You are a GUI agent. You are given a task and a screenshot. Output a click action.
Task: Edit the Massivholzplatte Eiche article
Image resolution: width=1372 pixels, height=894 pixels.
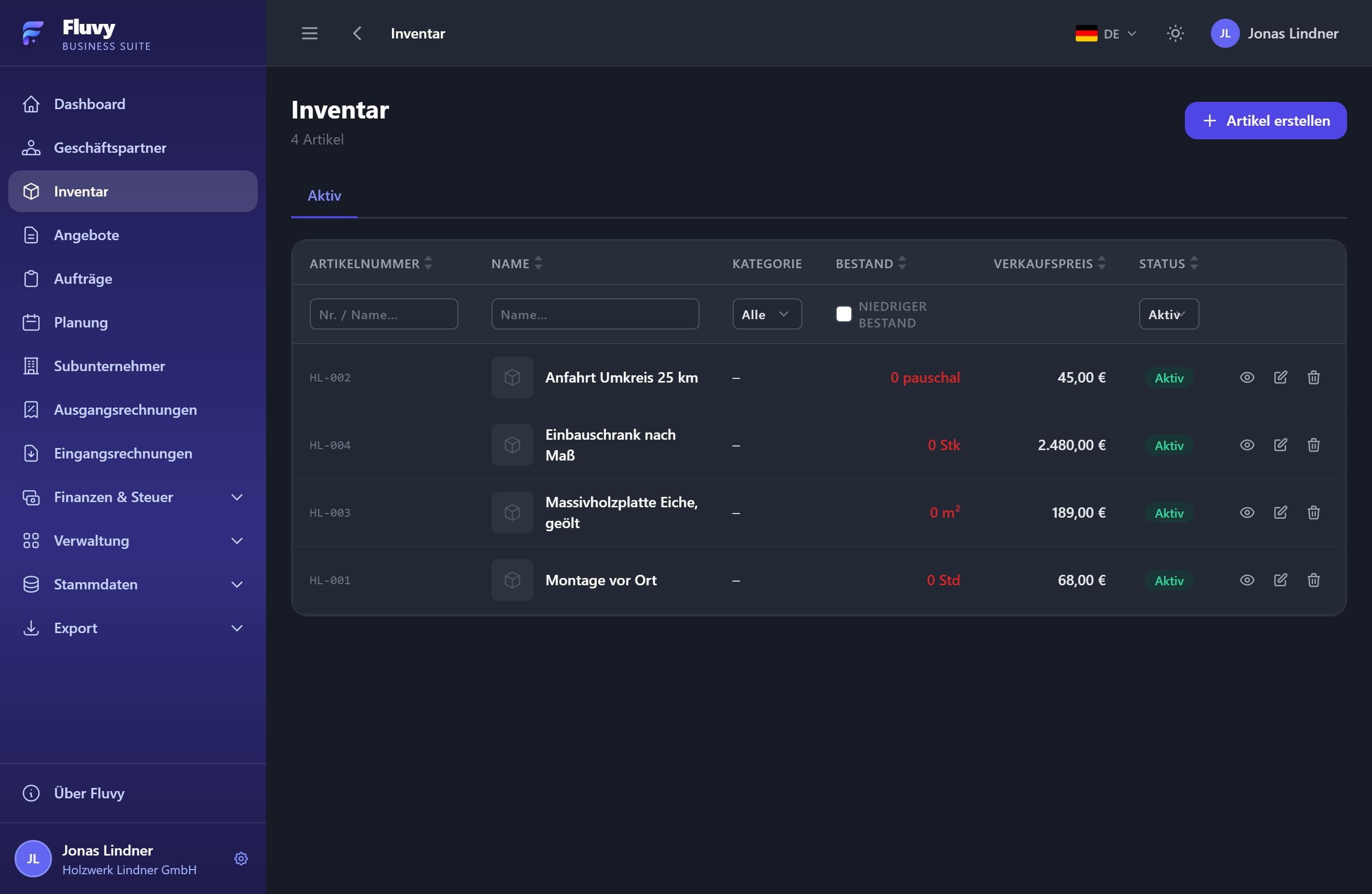pyautogui.click(x=1280, y=512)
